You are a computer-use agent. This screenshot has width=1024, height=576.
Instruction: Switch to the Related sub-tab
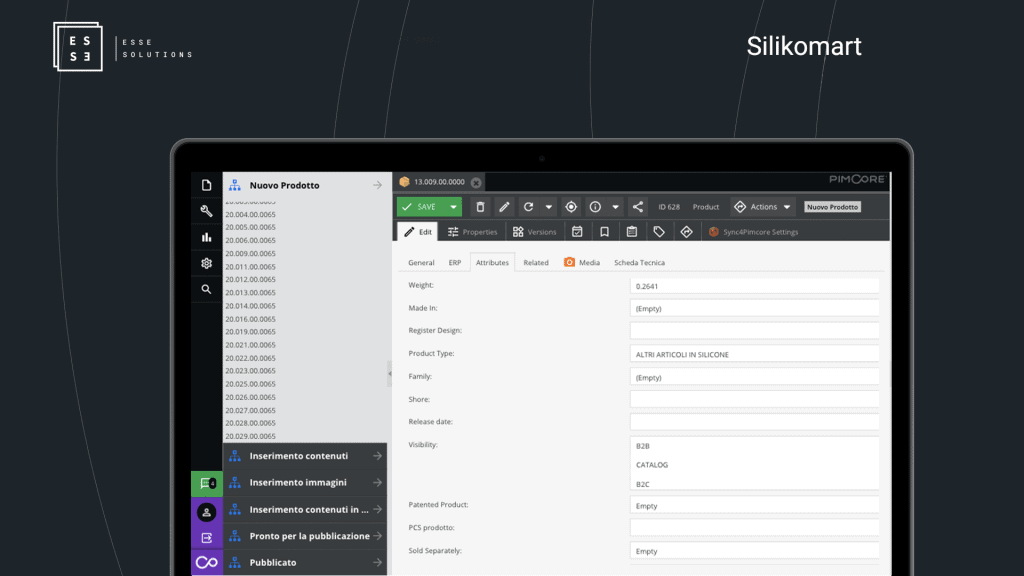click(536, 263)
